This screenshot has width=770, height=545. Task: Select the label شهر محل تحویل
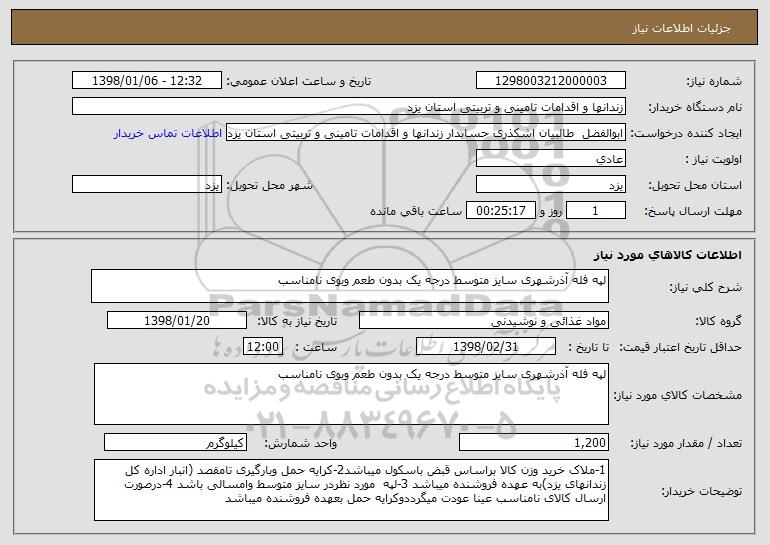pyautogui.click(x=269, y=185)
